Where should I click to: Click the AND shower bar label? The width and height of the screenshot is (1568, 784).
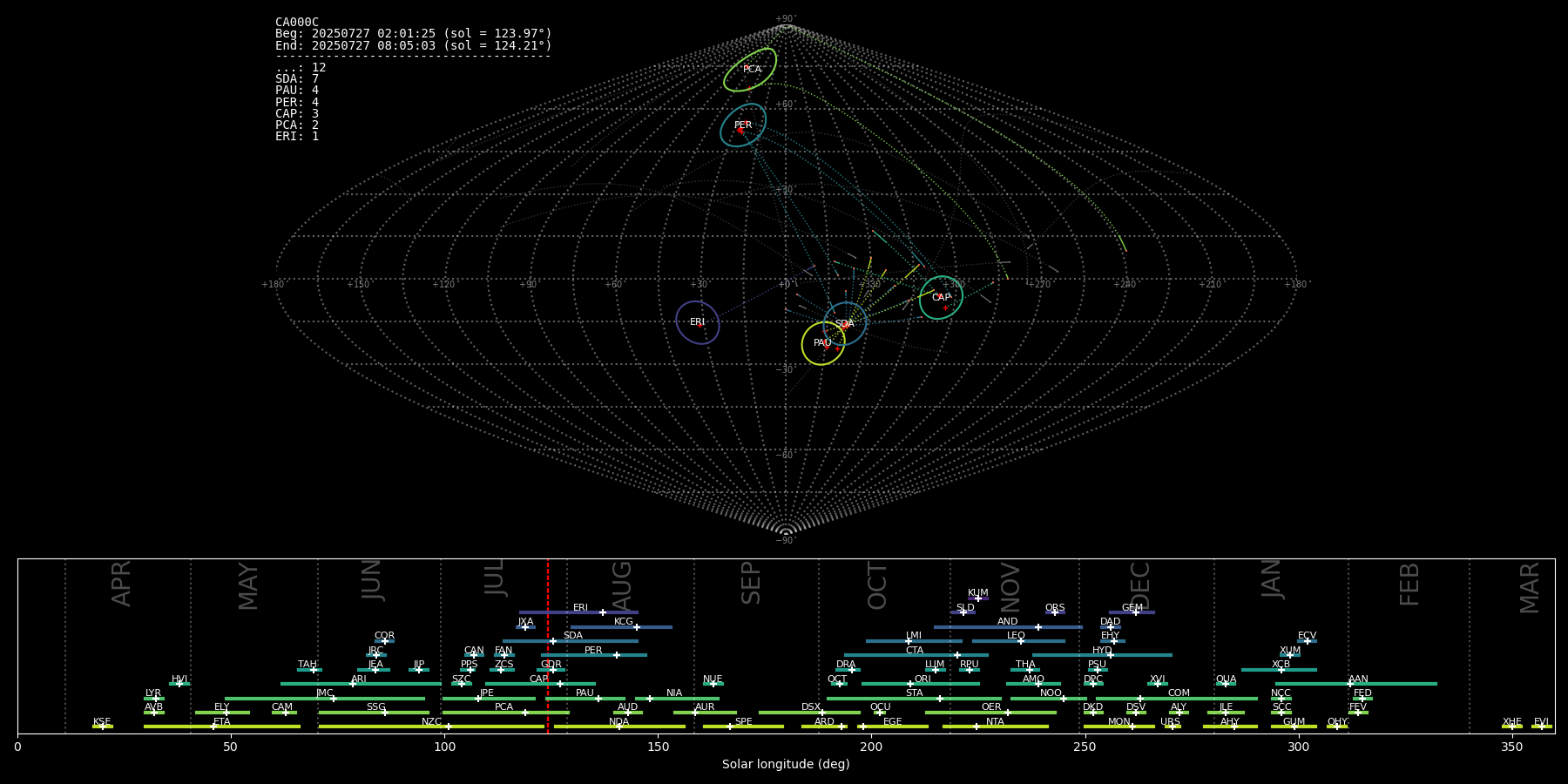click(1008, 622)
